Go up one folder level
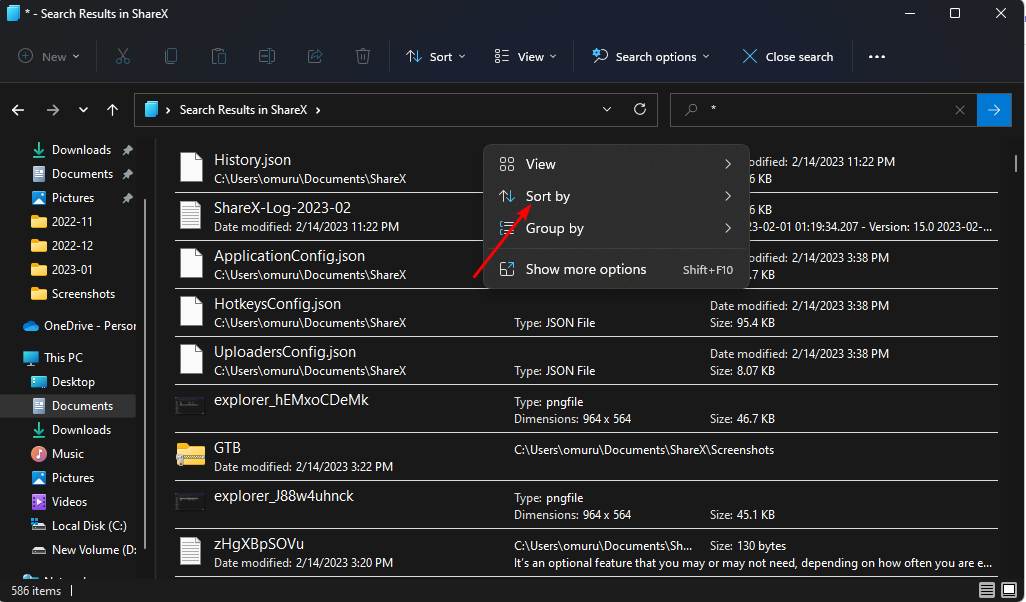The width and height of the screenshot is (1026, 602). [x=113, y=110]
